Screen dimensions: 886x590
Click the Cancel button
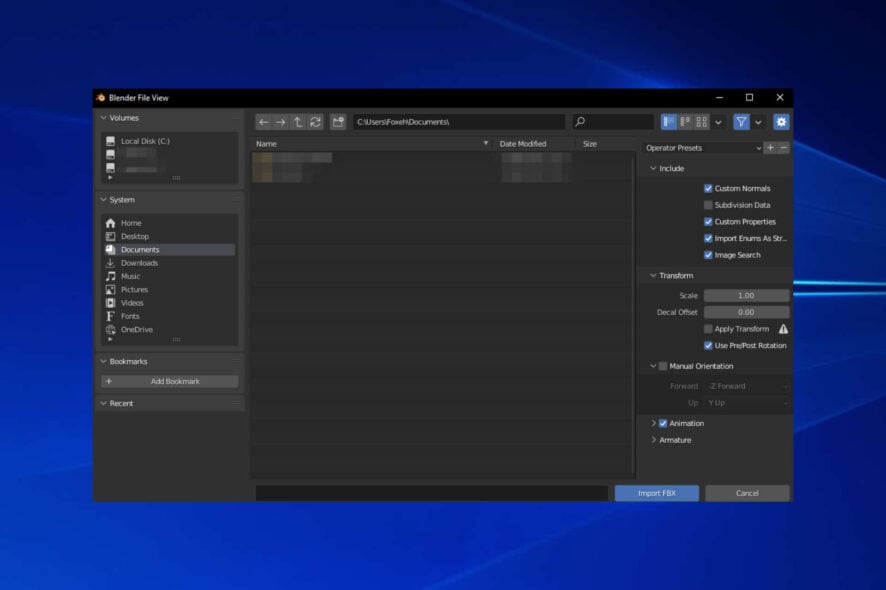pos(747,493)
